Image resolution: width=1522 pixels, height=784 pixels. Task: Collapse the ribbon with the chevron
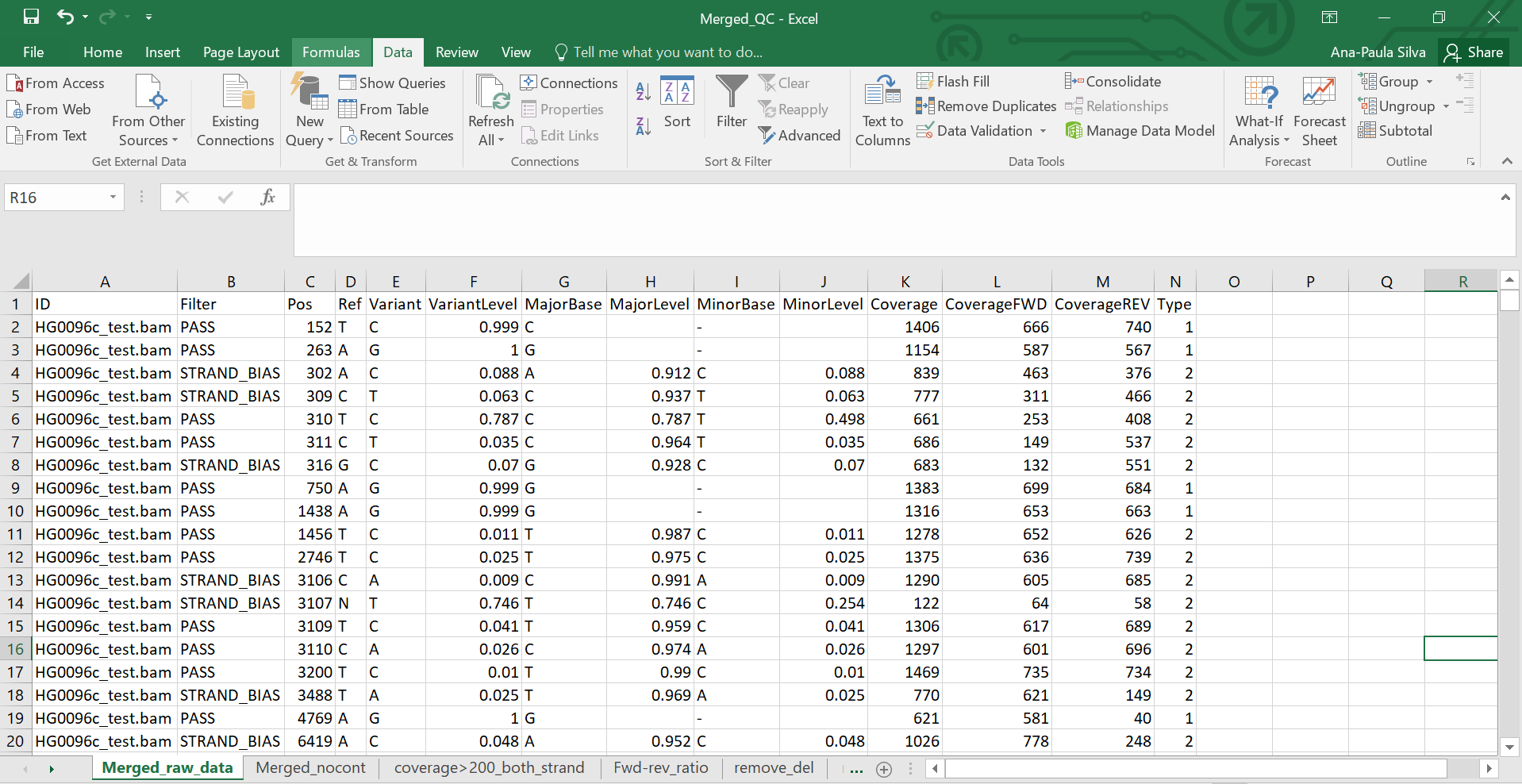tap(1506, 161)
